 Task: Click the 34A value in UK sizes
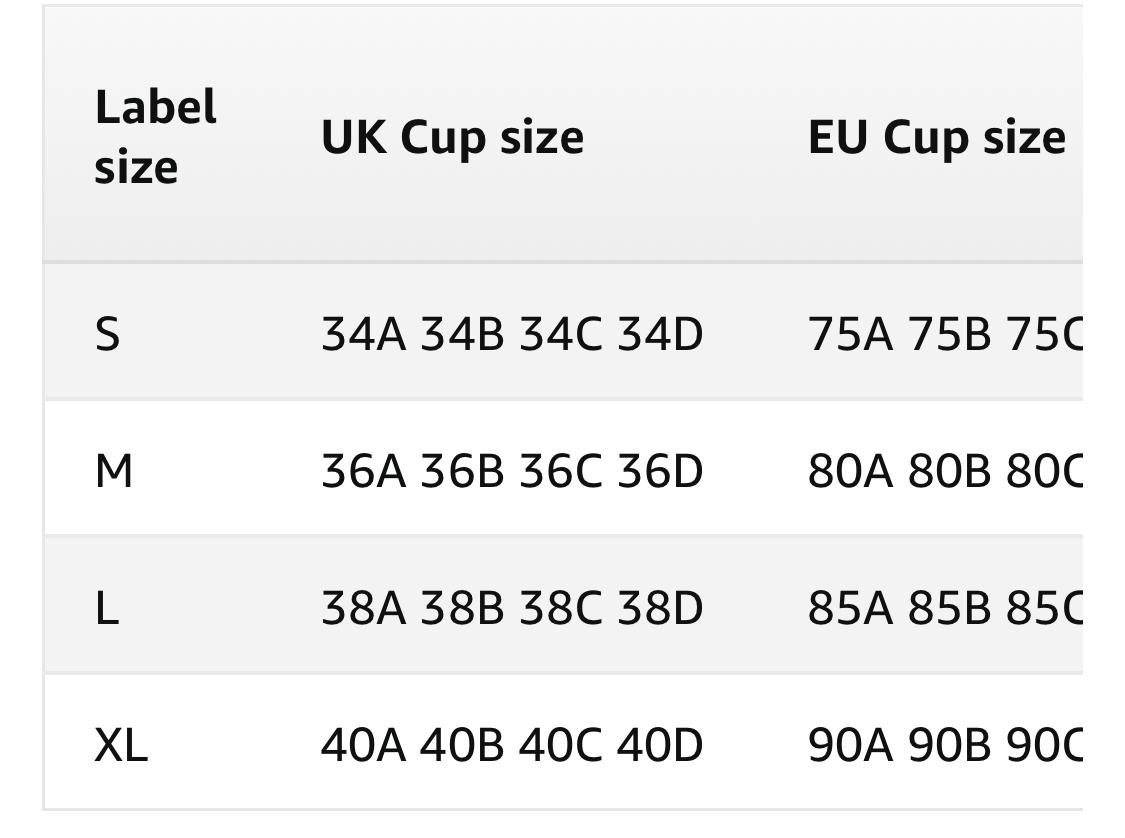[x=363, y=333]
